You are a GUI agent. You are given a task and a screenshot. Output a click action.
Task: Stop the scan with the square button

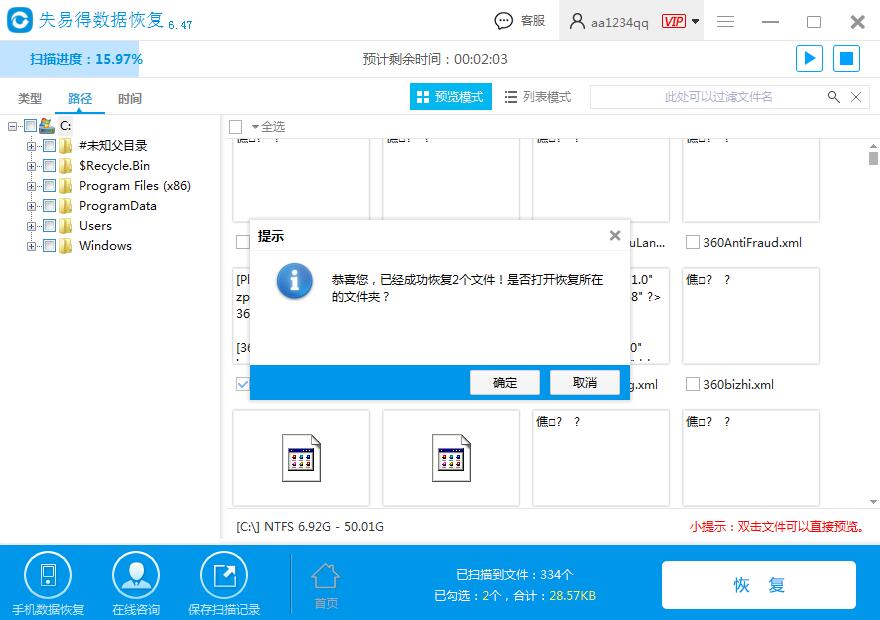pyautogui.click(x=846, y=58)
